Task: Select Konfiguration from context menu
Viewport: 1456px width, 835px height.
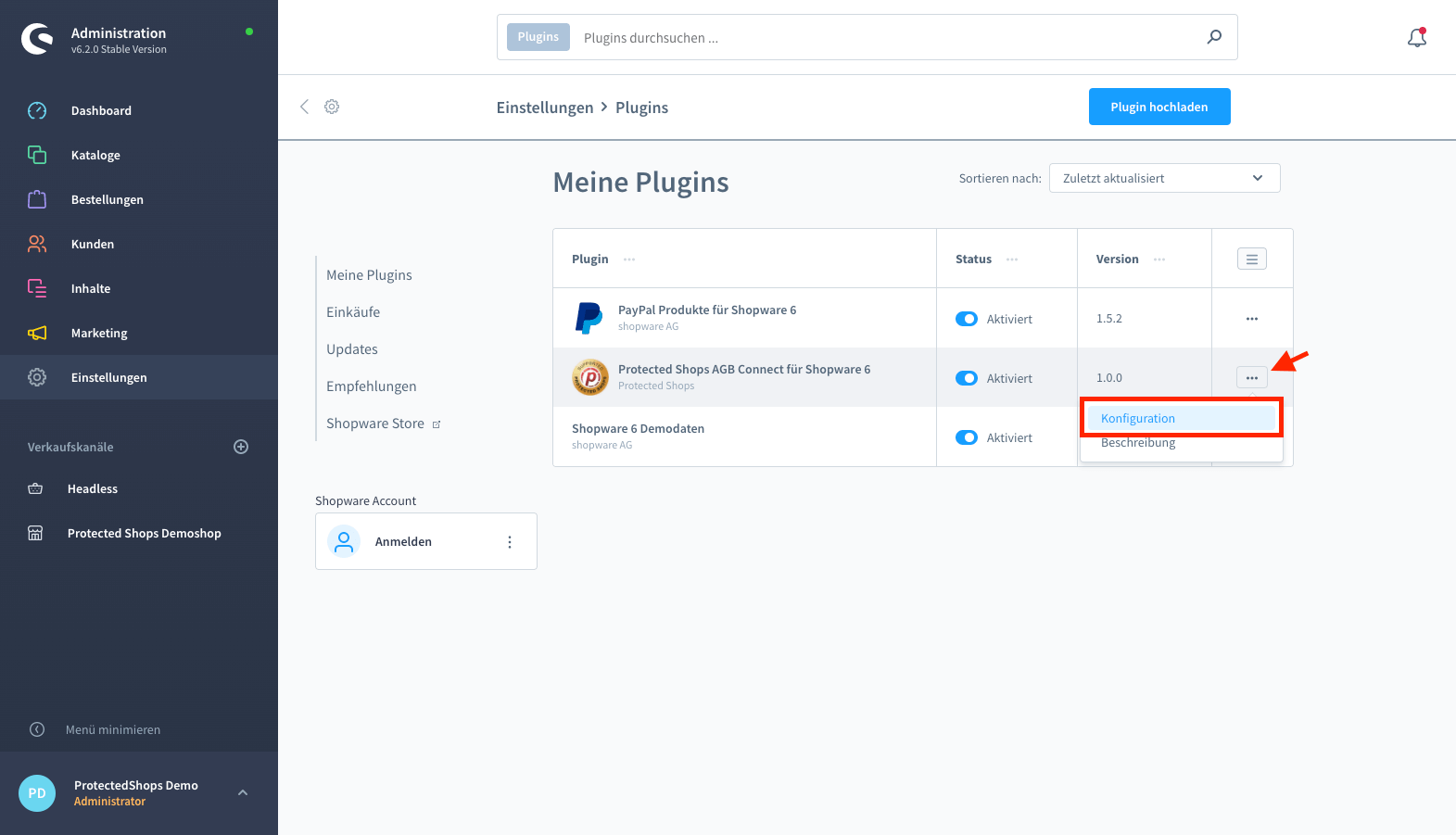Action: coord(1138,419)
